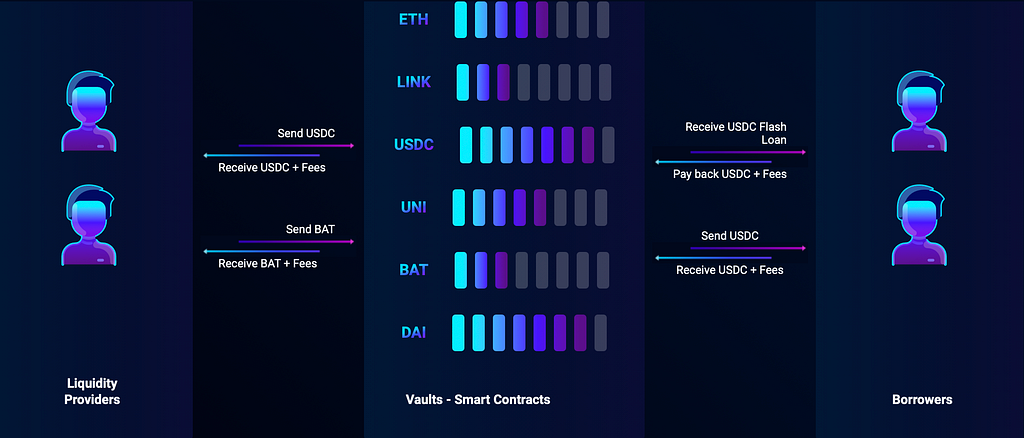1024x438 pixels.
Task: Click the Pay back USDC + Fees text
Action: 729,174
